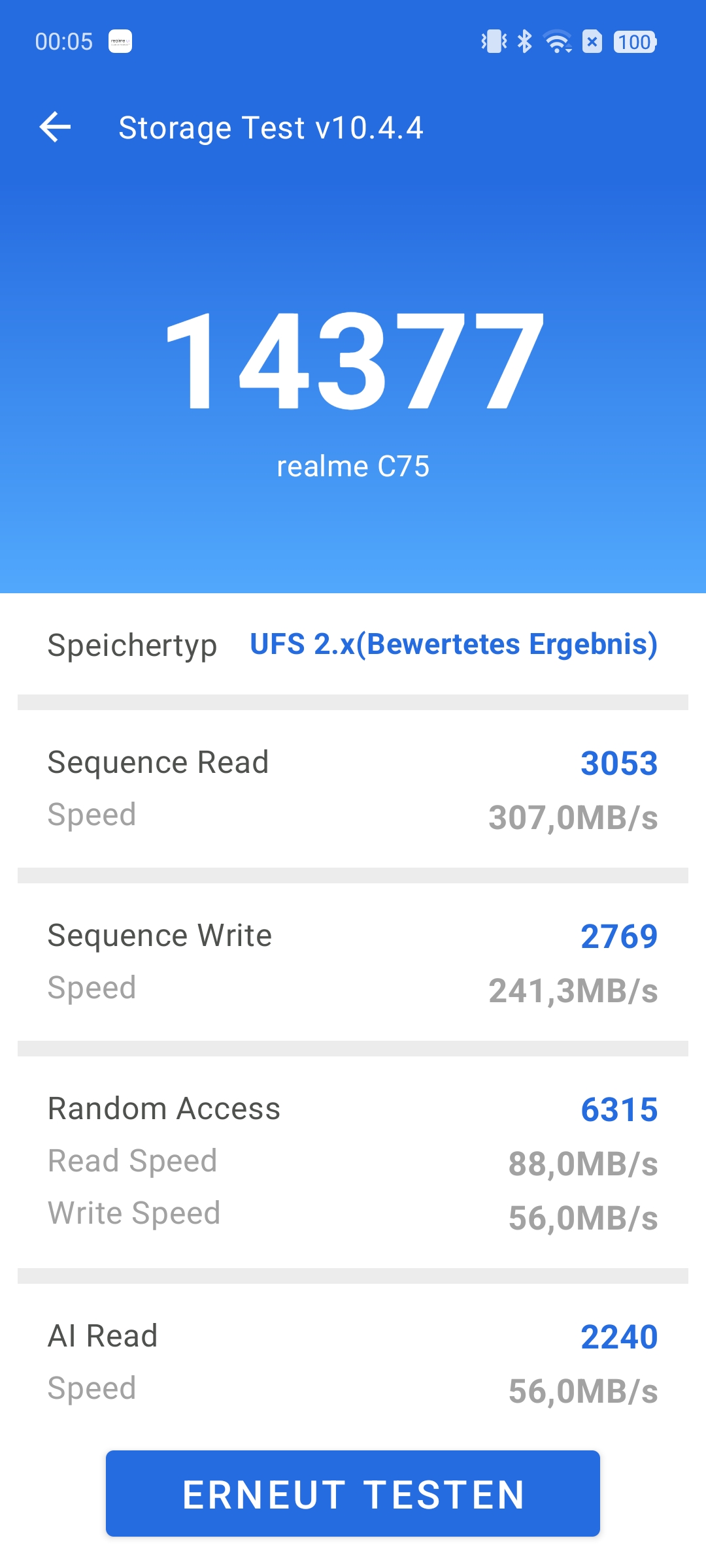Screen dimensions: 706x1568
Task: Tap the no-SIM status icon
Action: point(592,42)
